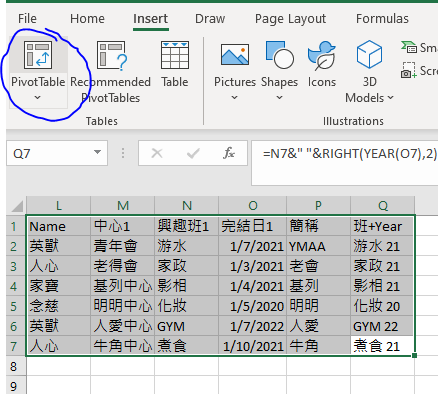Viewport: 438px width, 394px height.
Task: Click the Screenshot camera icon
Action: 409,70
